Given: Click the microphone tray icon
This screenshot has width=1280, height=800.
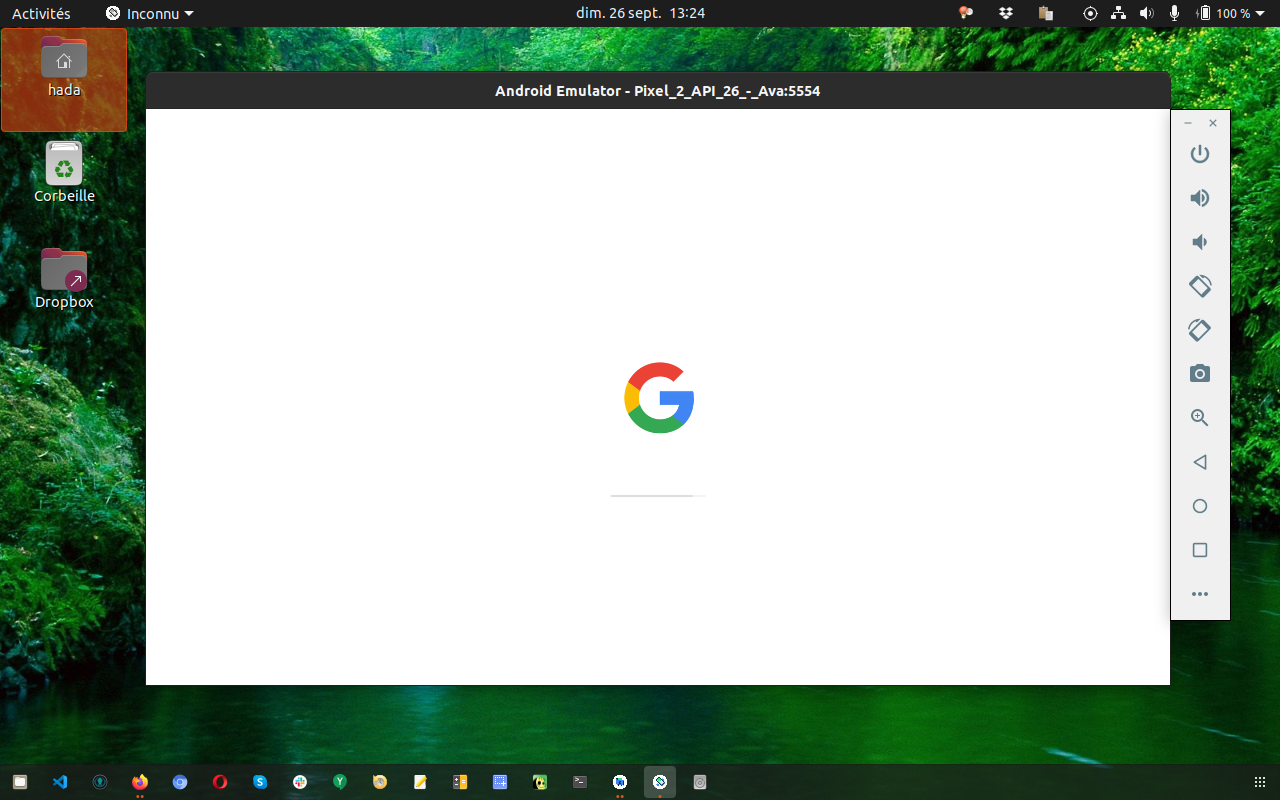Looking at the screenshot, I should (1174, 13).
